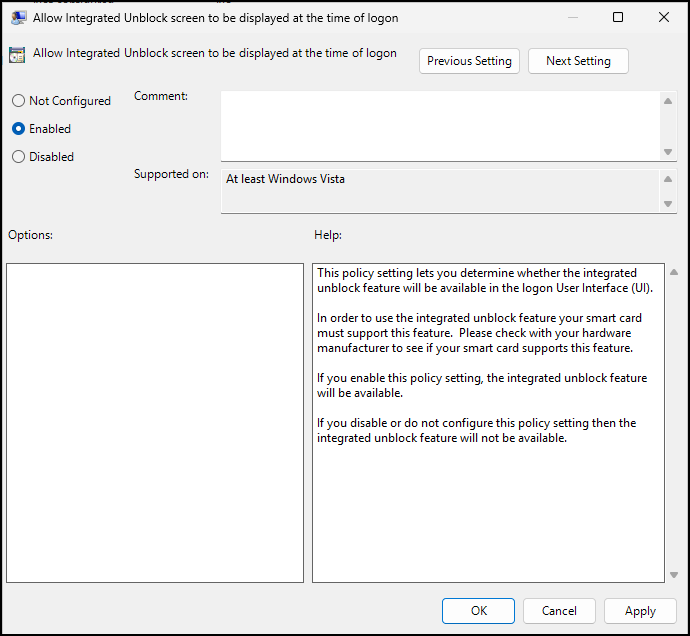690x636 pixels.
Task: Click the Supported on scroll up arrow
Action: (x=669, y=180)
